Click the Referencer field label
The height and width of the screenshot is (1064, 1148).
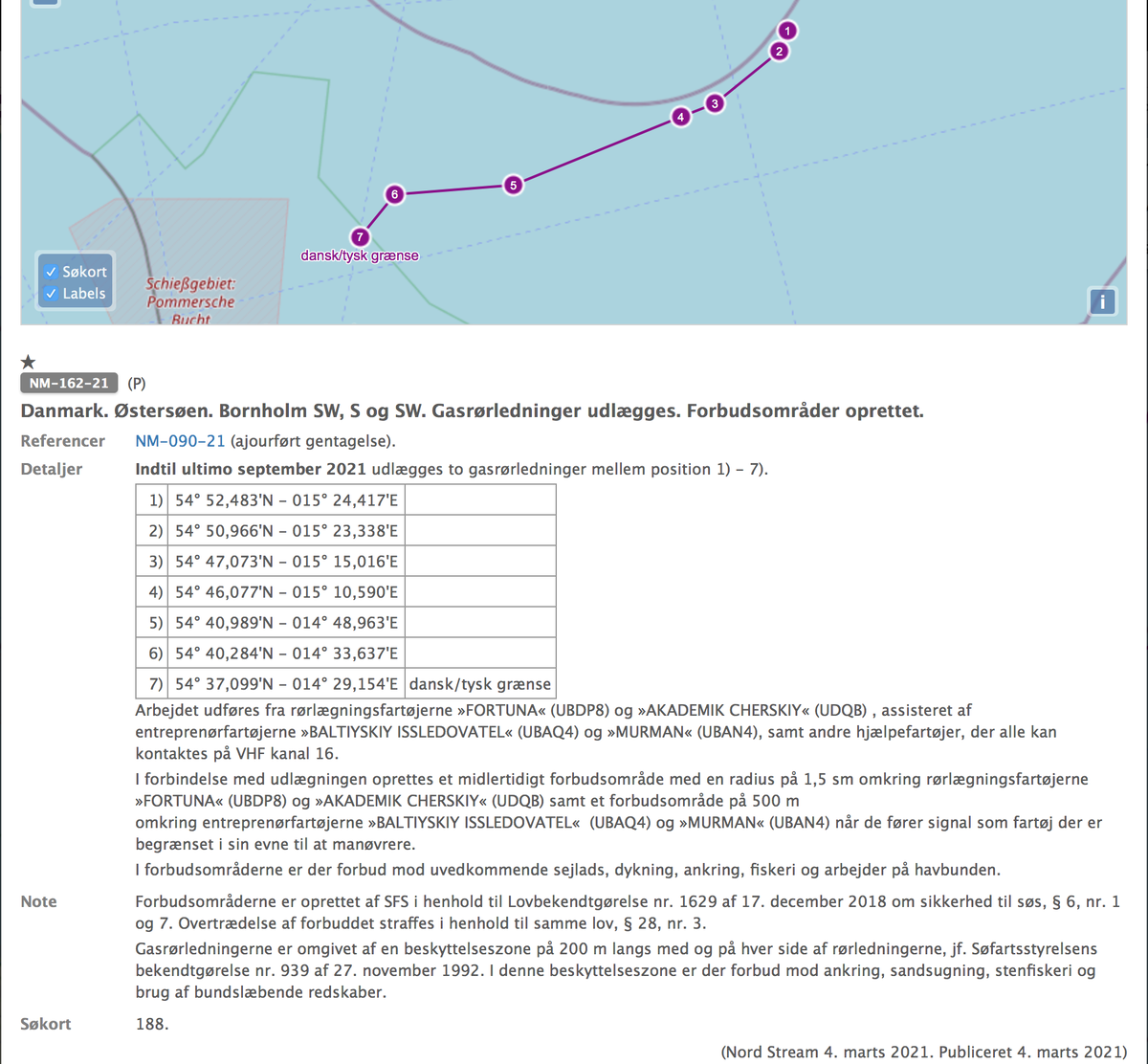click(63, 441)
